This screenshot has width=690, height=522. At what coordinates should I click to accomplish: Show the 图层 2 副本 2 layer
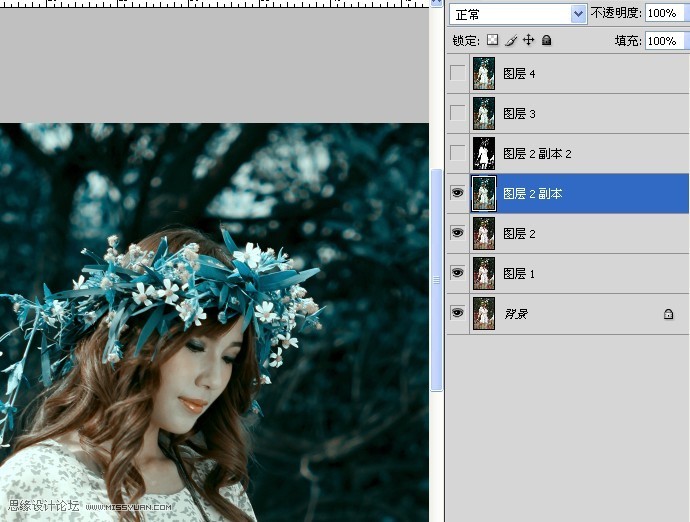(x=458, y=154)
